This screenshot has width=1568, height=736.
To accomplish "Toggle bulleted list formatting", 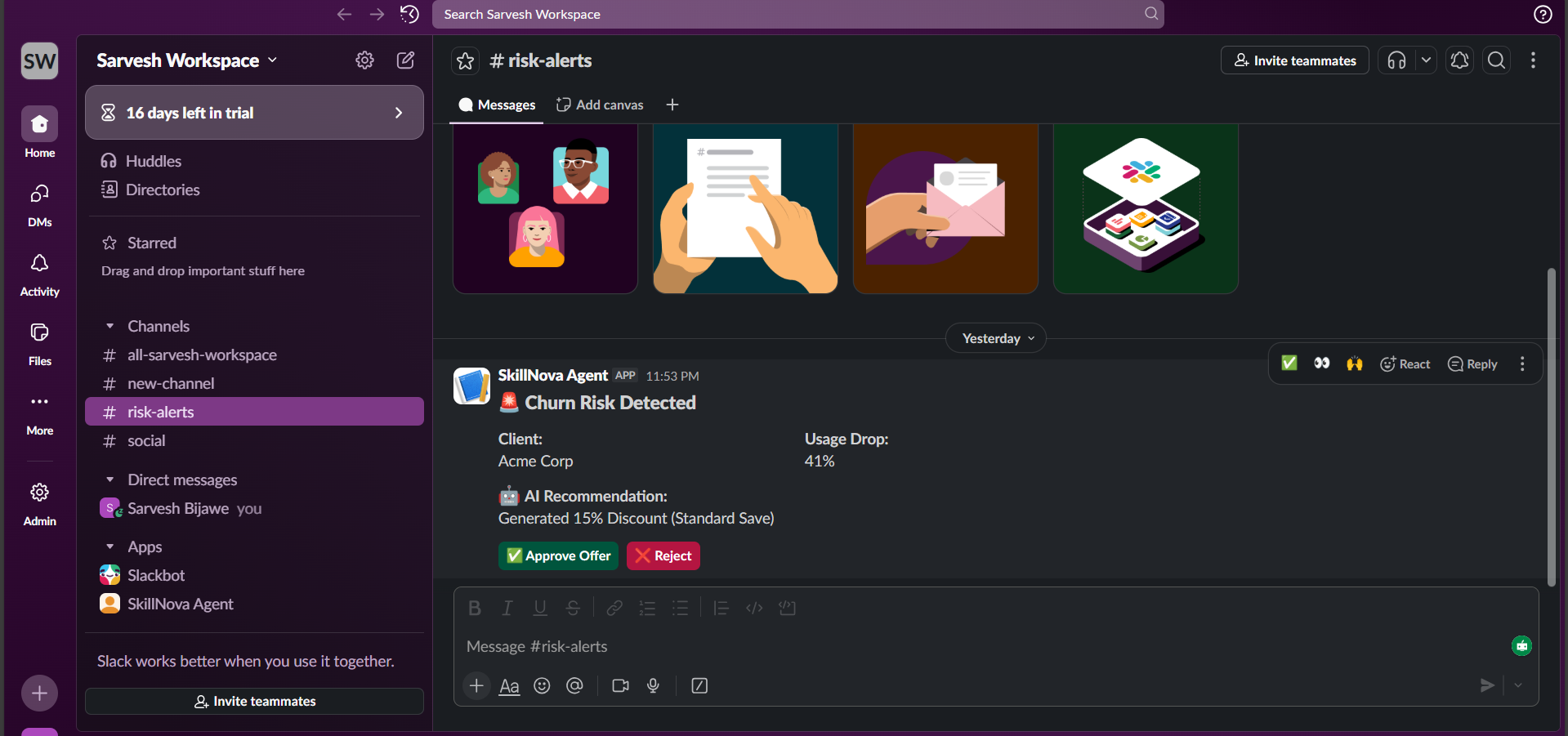I will tap(680, 608).
